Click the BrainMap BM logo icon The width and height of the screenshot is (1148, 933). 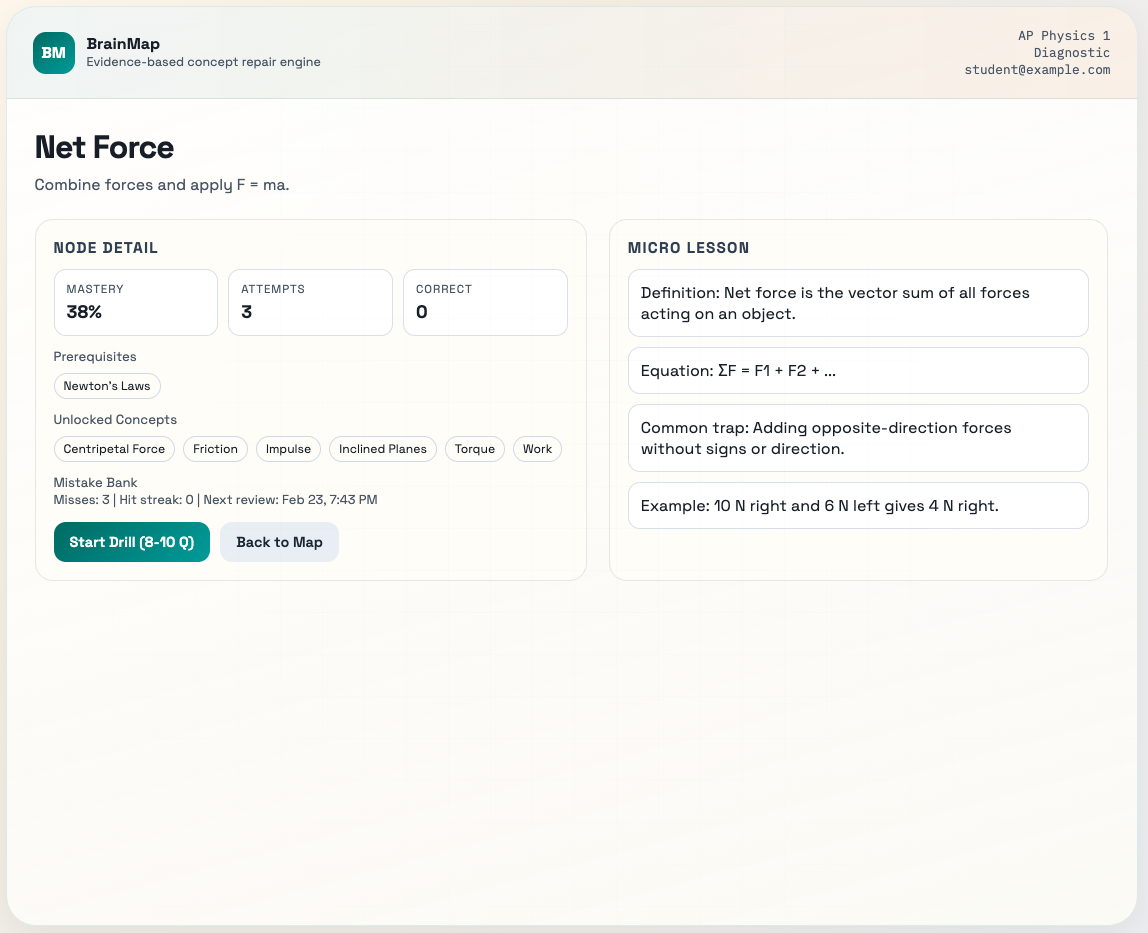point(53,53)
